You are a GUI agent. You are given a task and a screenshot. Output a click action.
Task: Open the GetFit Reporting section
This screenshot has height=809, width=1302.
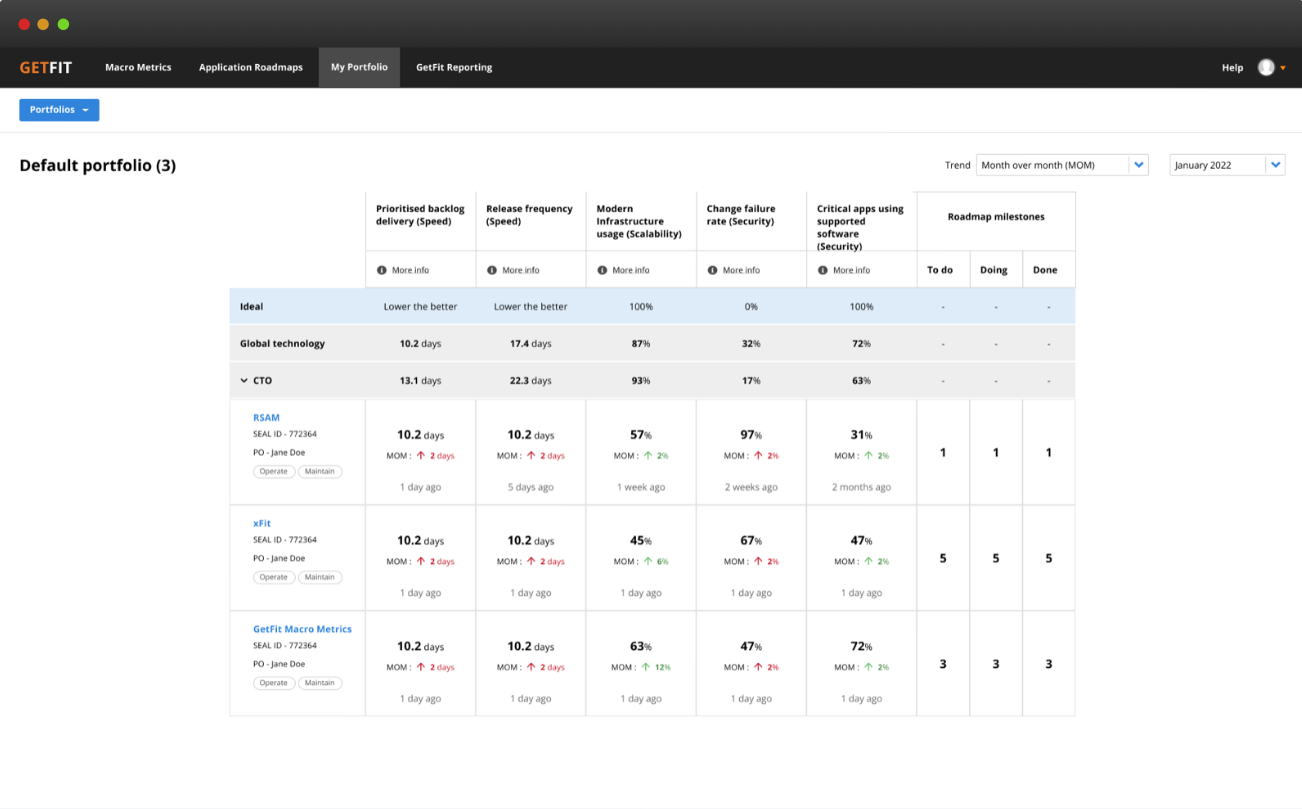coord(453,67)
